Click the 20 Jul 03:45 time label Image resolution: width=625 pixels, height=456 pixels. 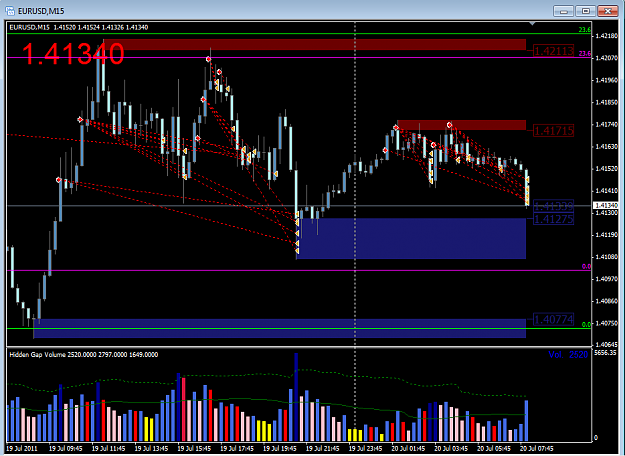click(451, 448)
